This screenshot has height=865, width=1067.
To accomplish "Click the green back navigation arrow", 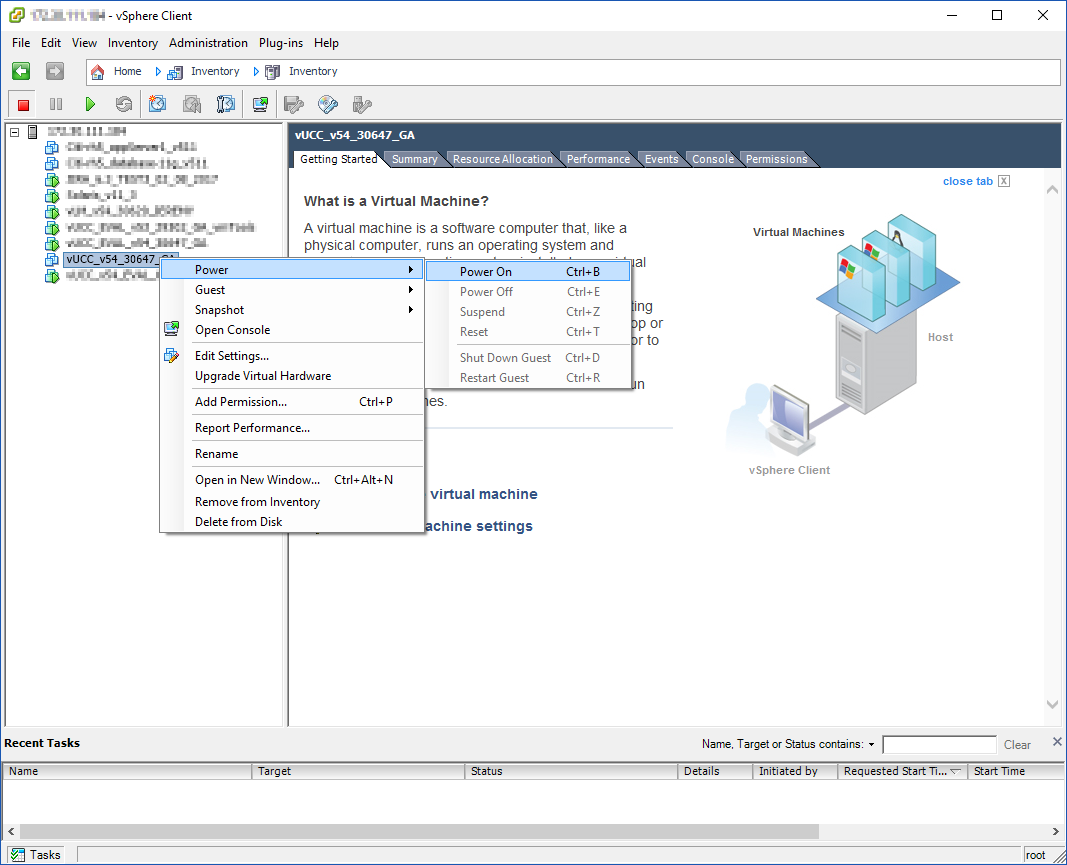I will (x=21, y=71).
